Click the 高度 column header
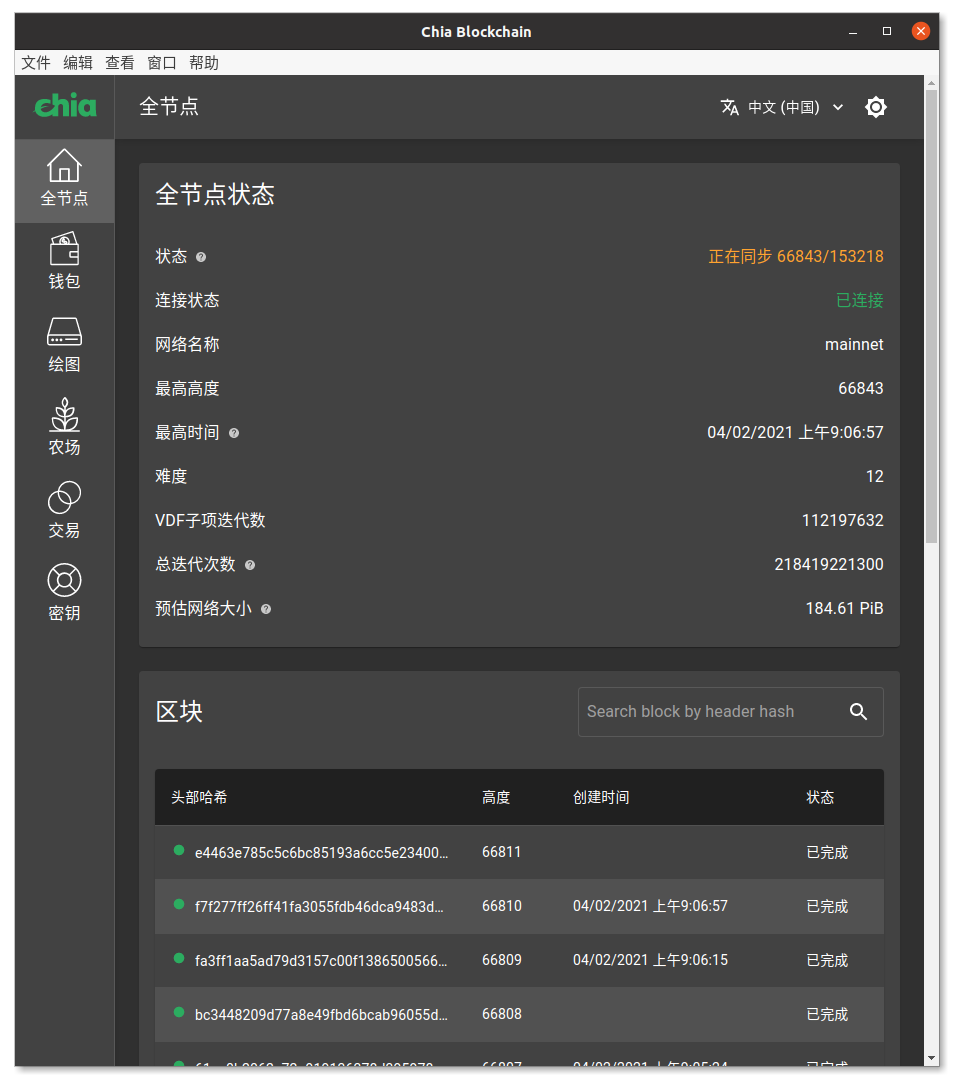 point(496,797)
